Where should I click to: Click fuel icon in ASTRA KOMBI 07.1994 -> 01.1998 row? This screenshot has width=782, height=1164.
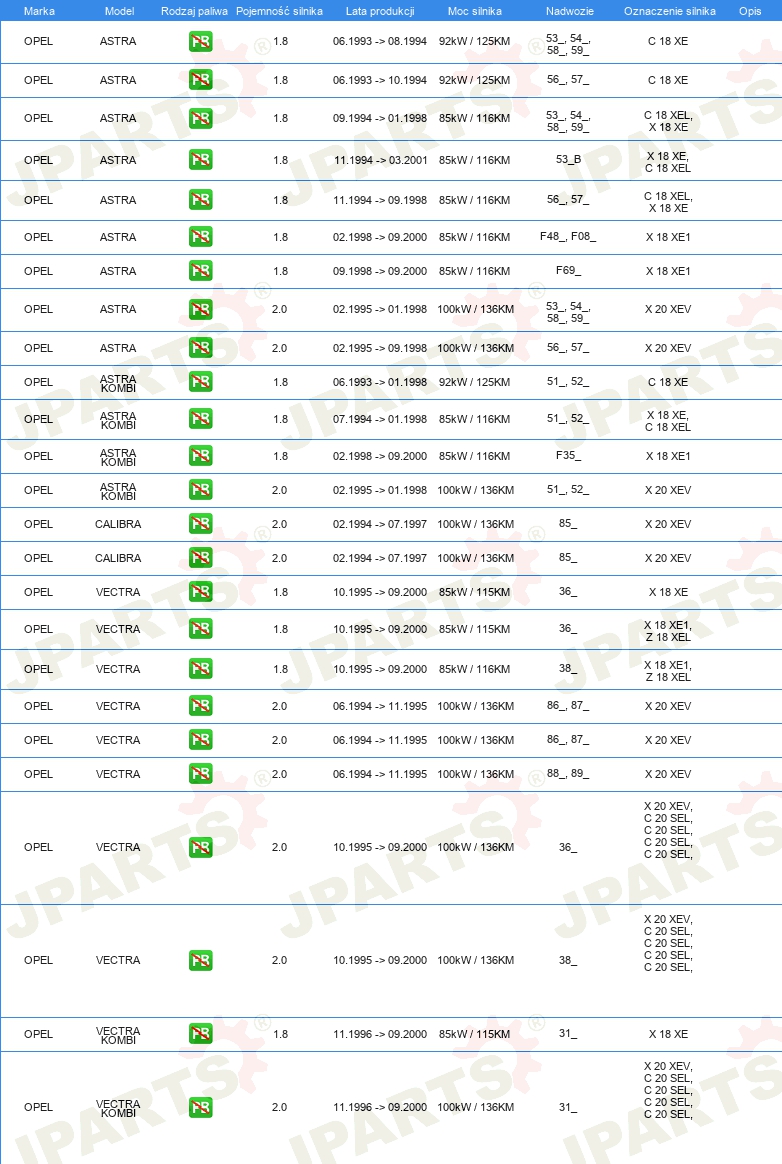(201, 419)
